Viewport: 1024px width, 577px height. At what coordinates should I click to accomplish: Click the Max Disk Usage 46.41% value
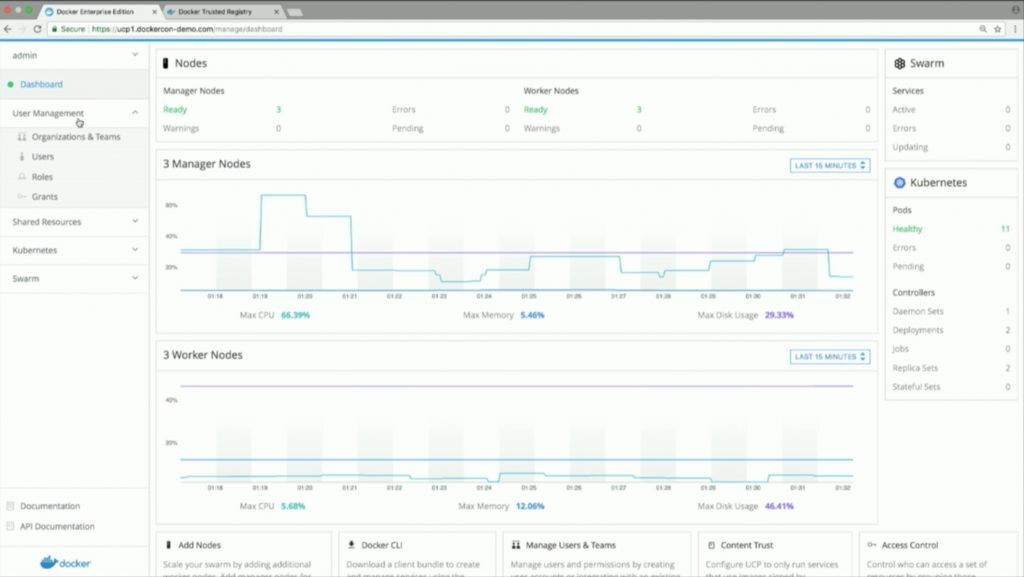click(x=779, y=506)
